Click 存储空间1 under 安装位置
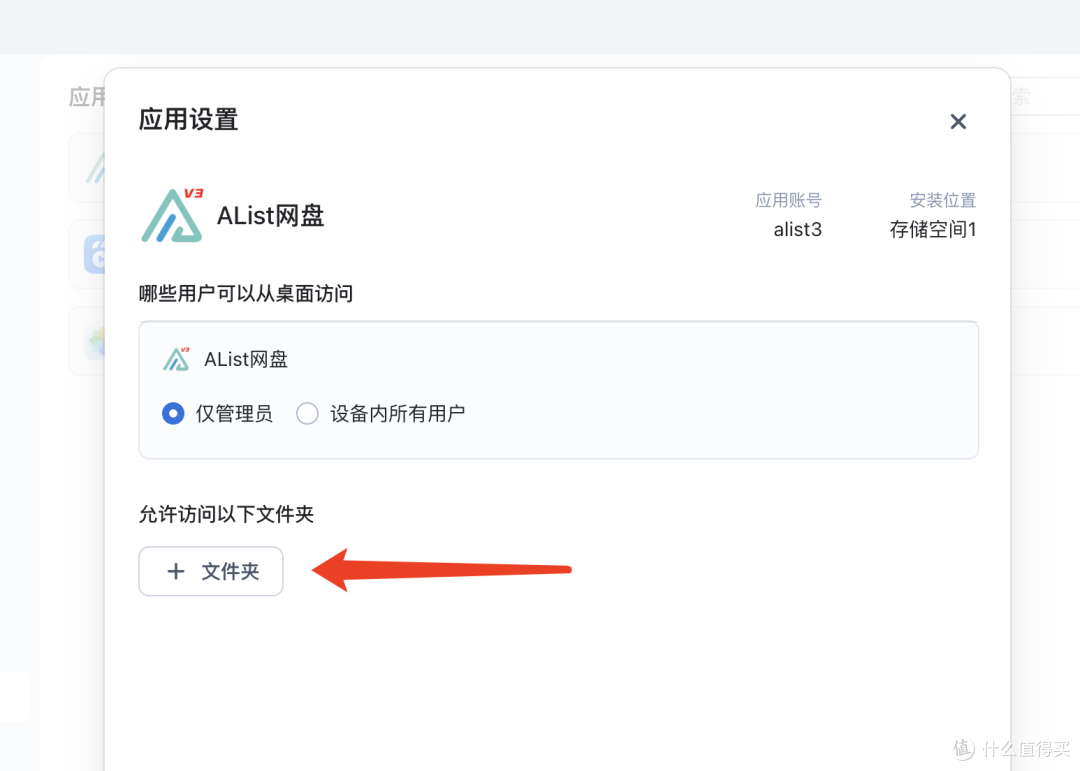 [933, 229]
